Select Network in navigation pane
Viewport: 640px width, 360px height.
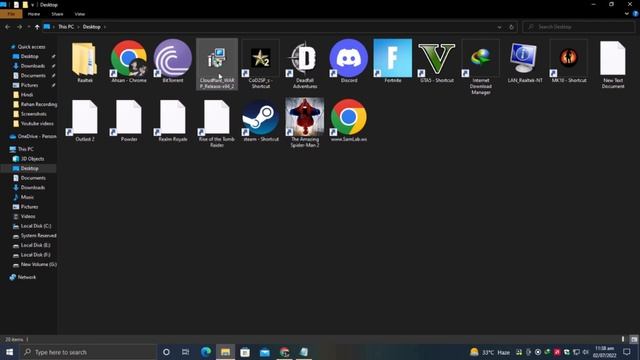pos(27,277)
